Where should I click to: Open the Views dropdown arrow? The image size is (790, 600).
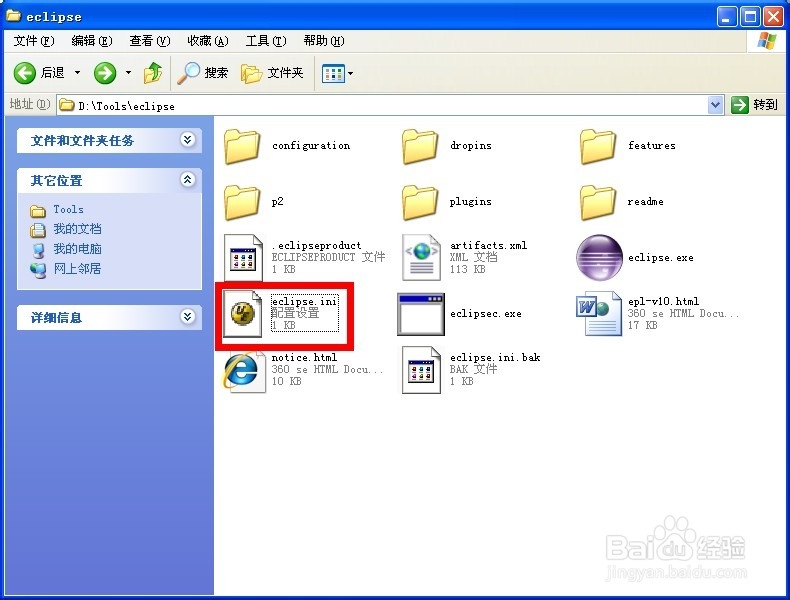pyautogui.click(x=351, y=74)
